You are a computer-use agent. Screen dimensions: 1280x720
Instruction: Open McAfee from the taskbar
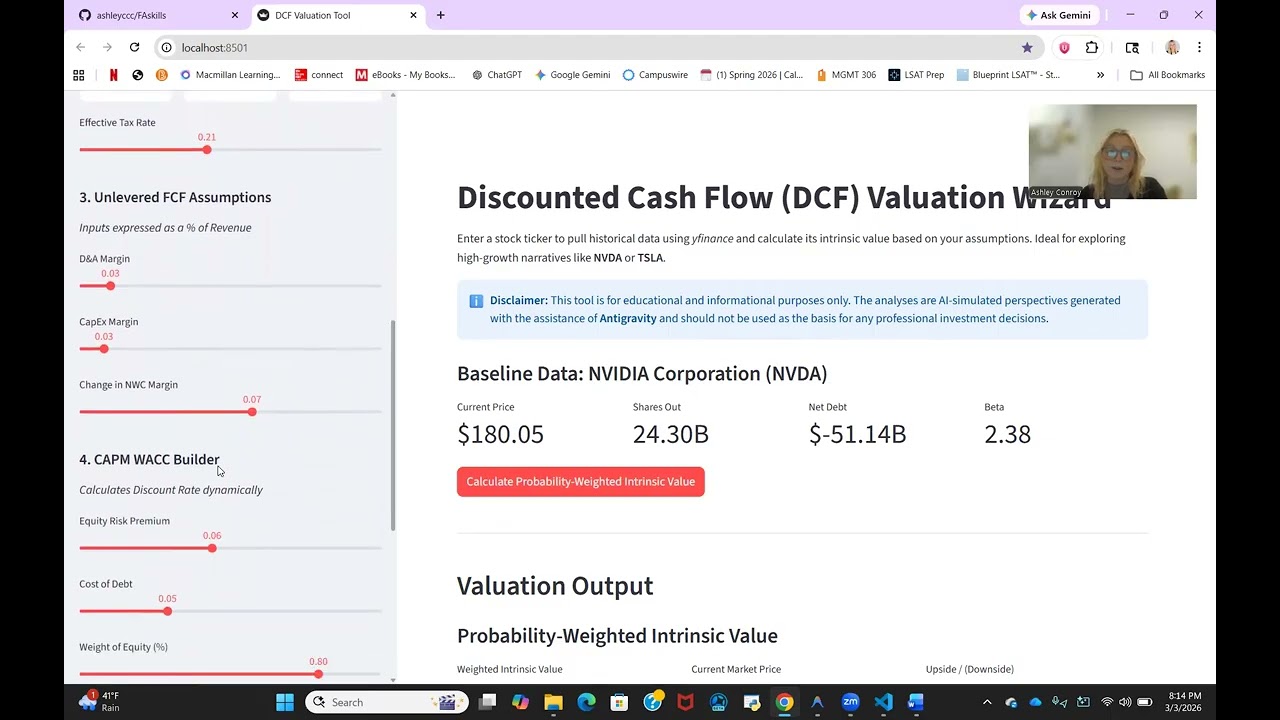[685, 702]
